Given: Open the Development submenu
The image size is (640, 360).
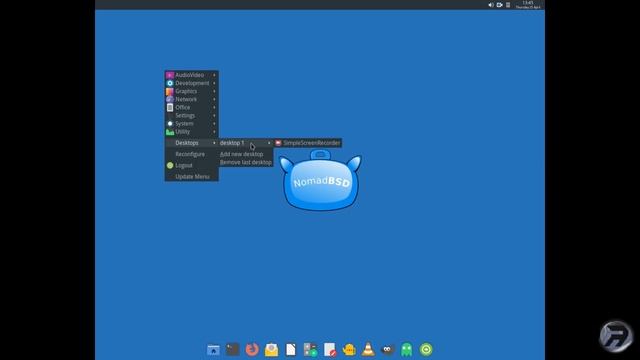Looking at the screenshot, I should pos(191,83).
